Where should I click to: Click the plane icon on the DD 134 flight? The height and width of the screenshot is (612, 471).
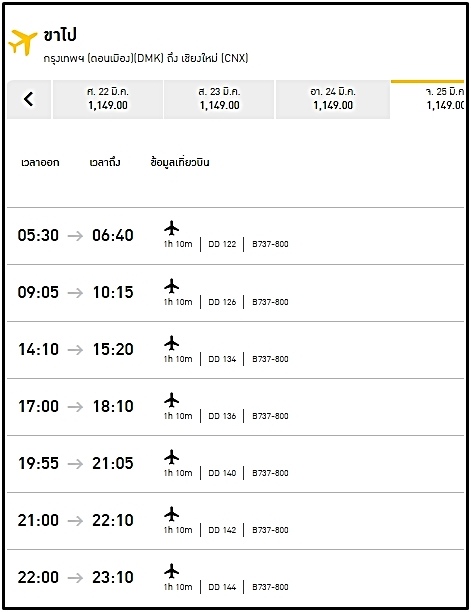(x=171, y=343)
